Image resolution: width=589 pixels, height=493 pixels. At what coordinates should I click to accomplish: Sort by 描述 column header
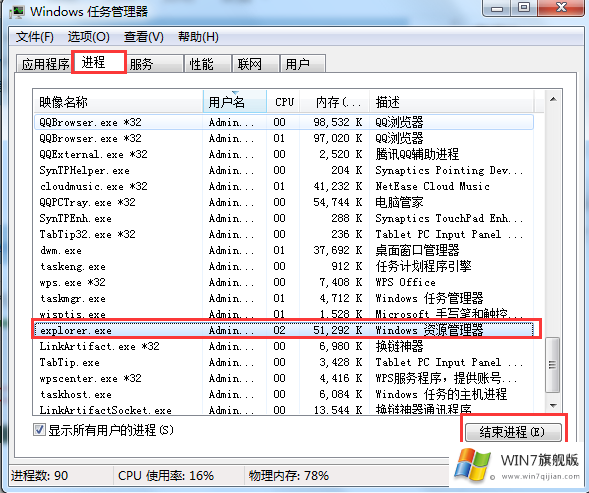[452, 102]
